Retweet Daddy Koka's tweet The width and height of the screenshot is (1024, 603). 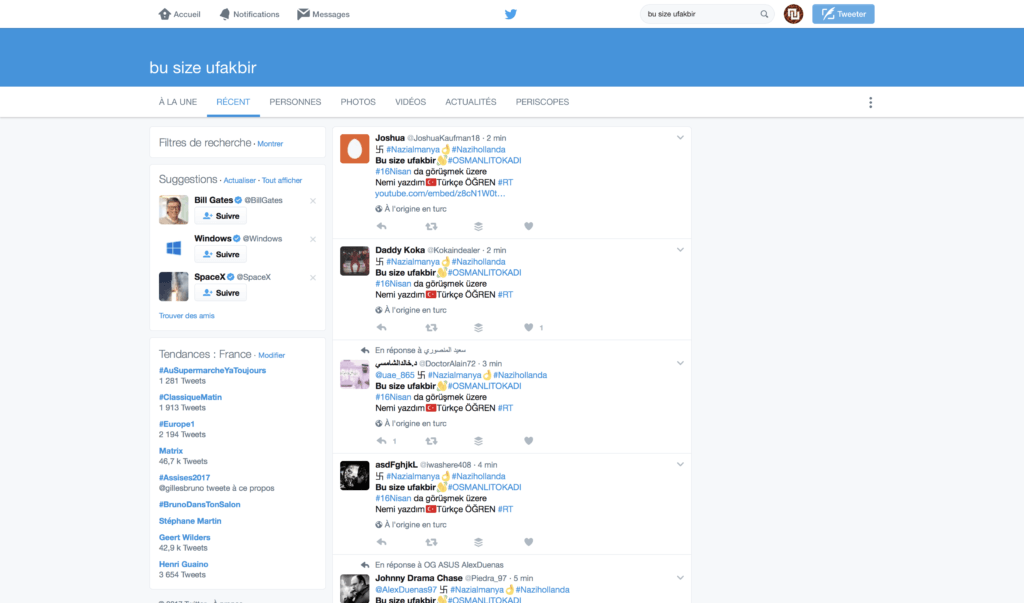click(x=431, y=327)
